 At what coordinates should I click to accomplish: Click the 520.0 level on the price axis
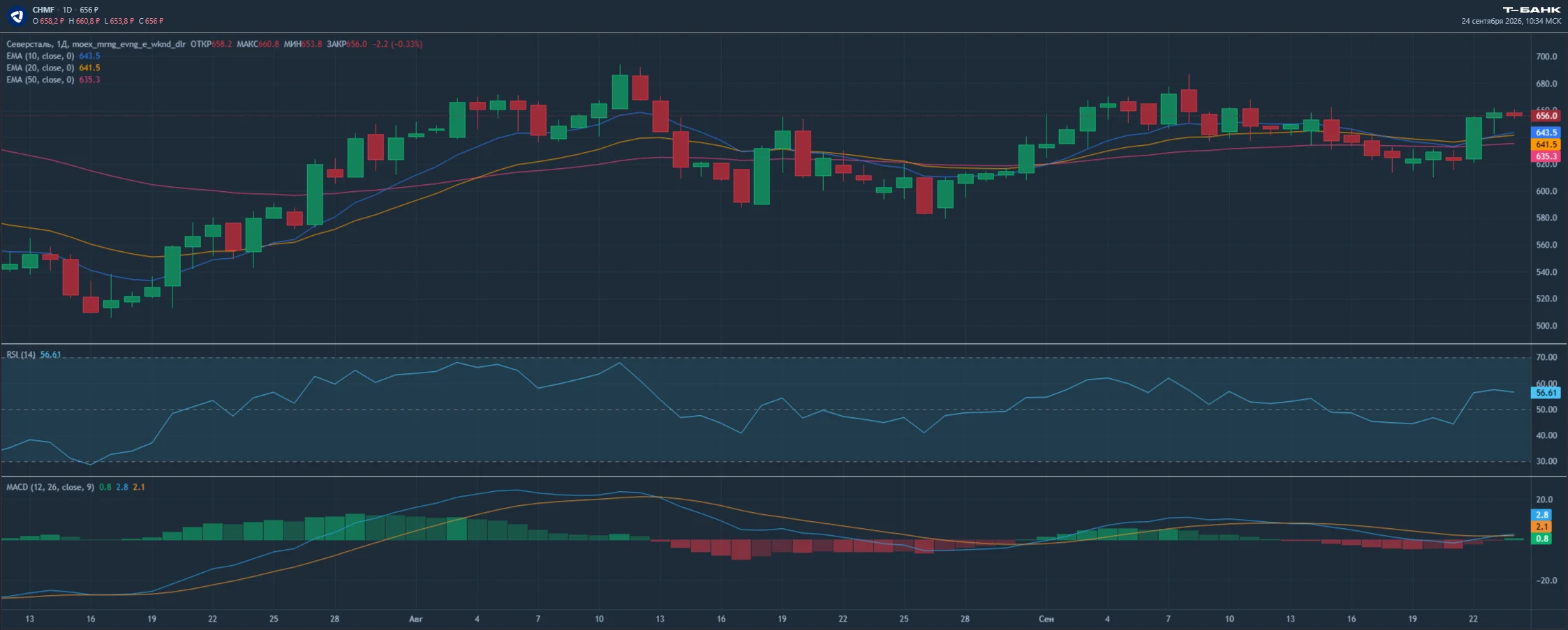tap(1546, 299)
